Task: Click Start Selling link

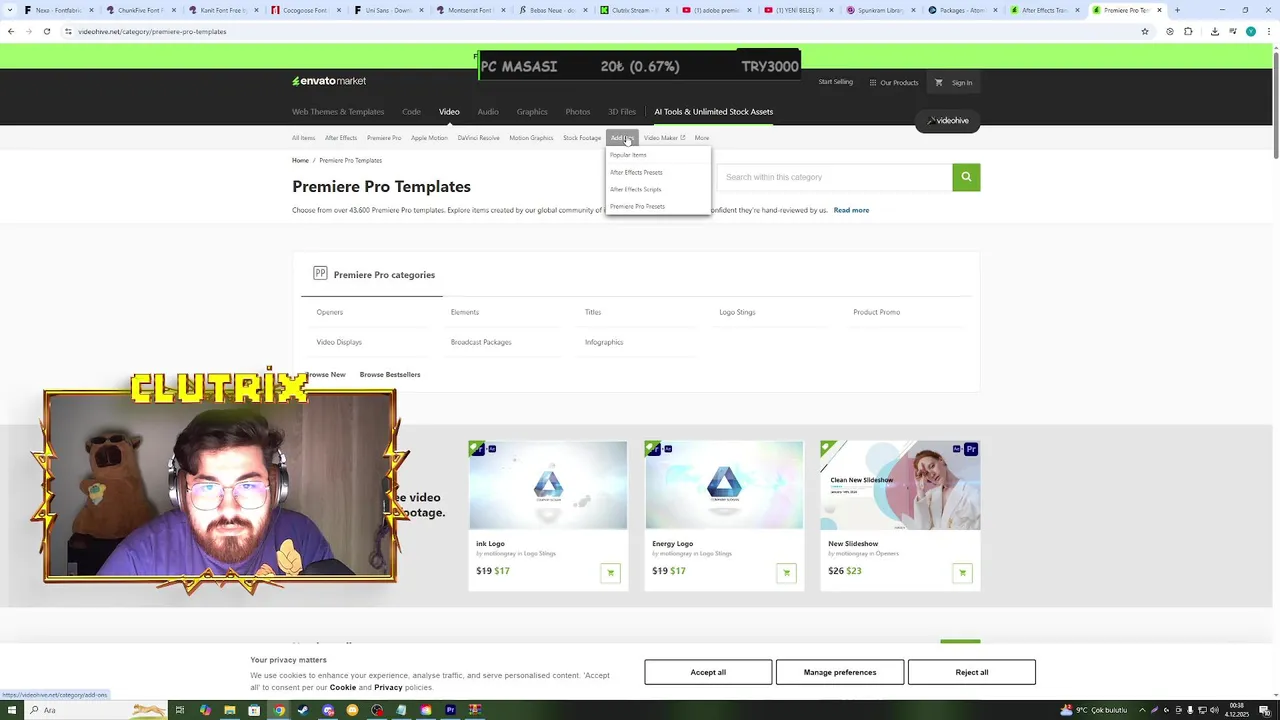Action: point(835,82)
